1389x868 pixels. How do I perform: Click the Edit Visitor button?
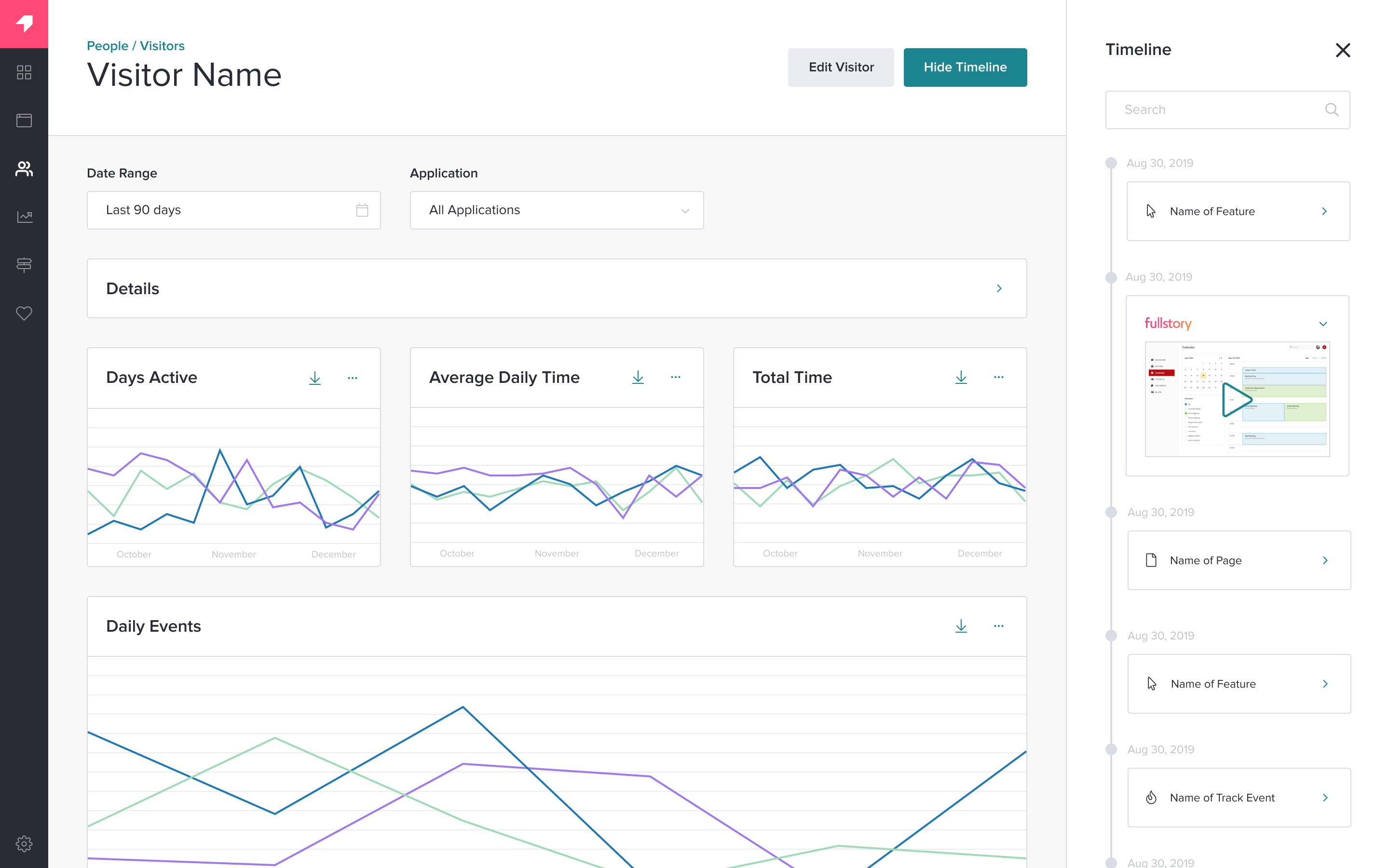point(840,67)
